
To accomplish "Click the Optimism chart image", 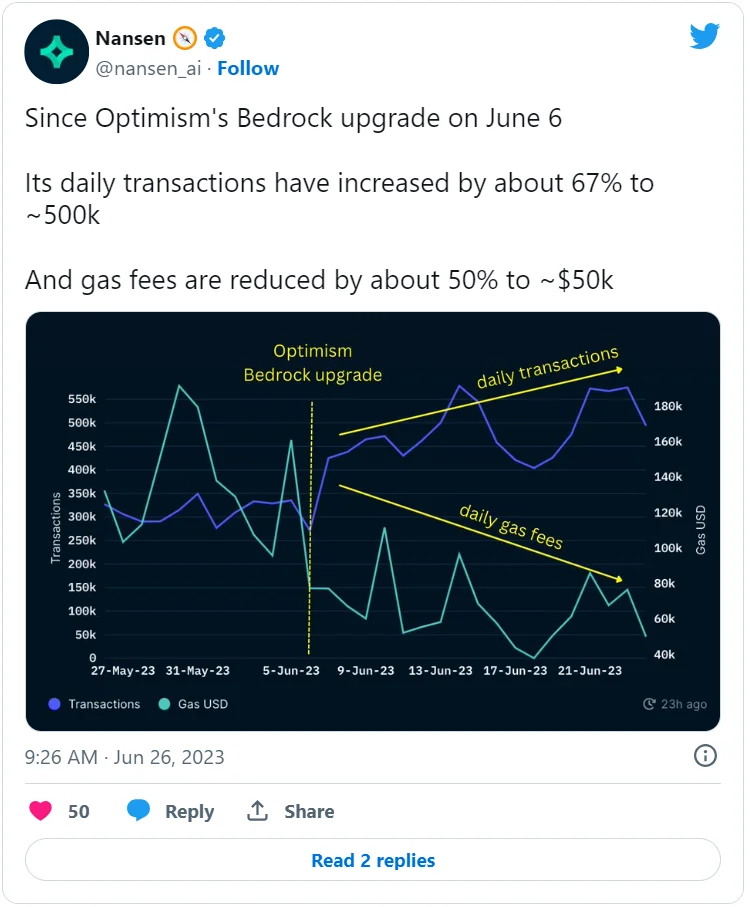I will [373, 520].
